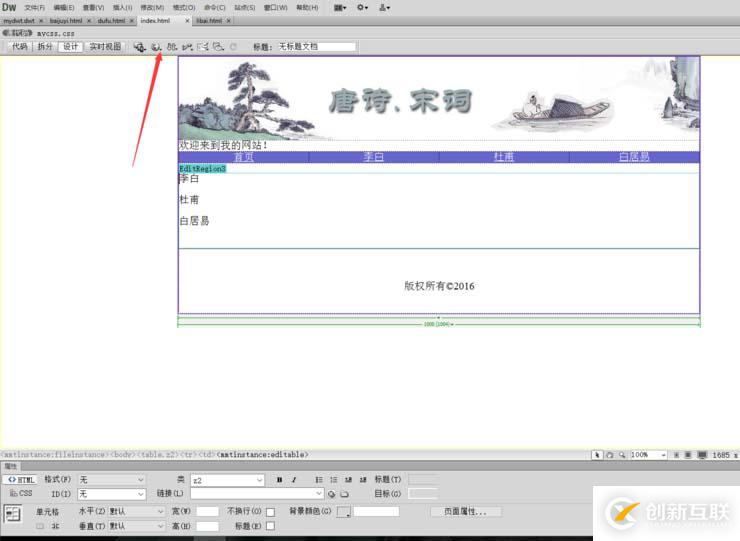Click the browser compatibility check icon
The image size is (740, 541).
coord(203,47)
